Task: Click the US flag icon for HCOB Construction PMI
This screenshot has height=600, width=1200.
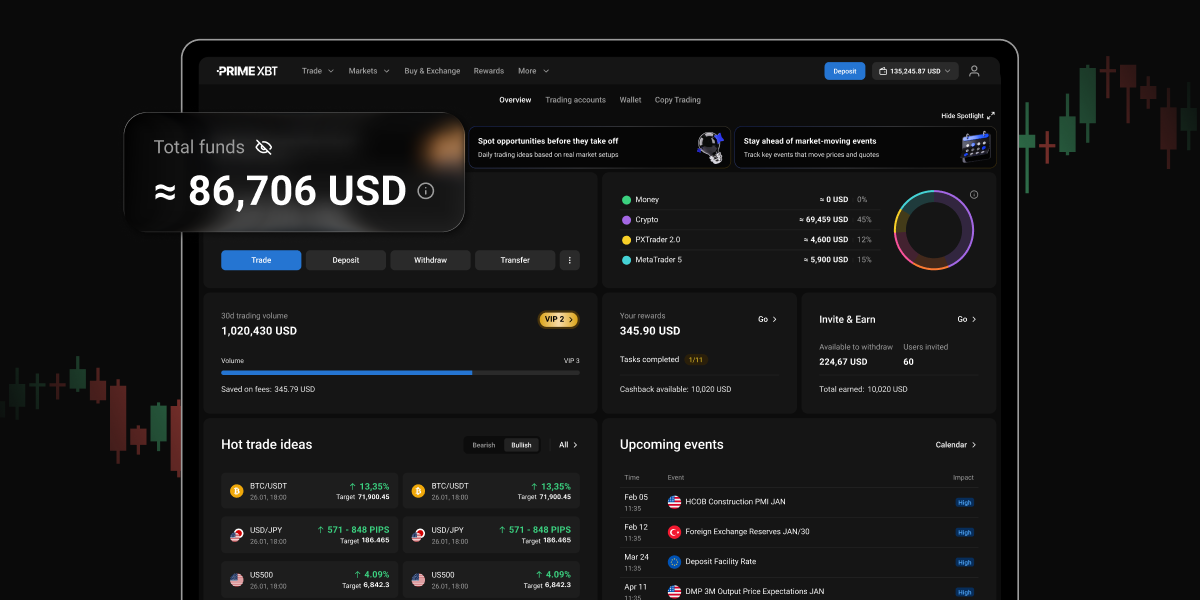Action: (674, 502)
